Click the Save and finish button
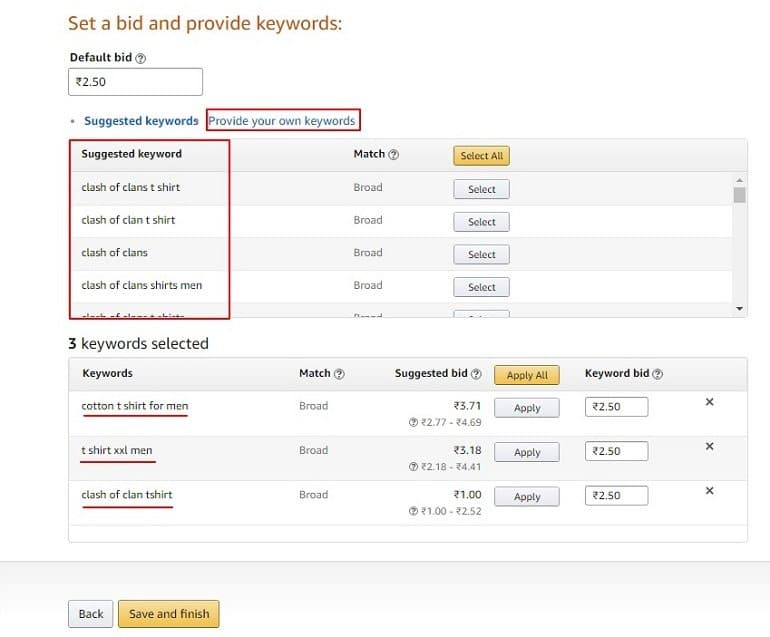770x637 pixels. coord(169,614)
